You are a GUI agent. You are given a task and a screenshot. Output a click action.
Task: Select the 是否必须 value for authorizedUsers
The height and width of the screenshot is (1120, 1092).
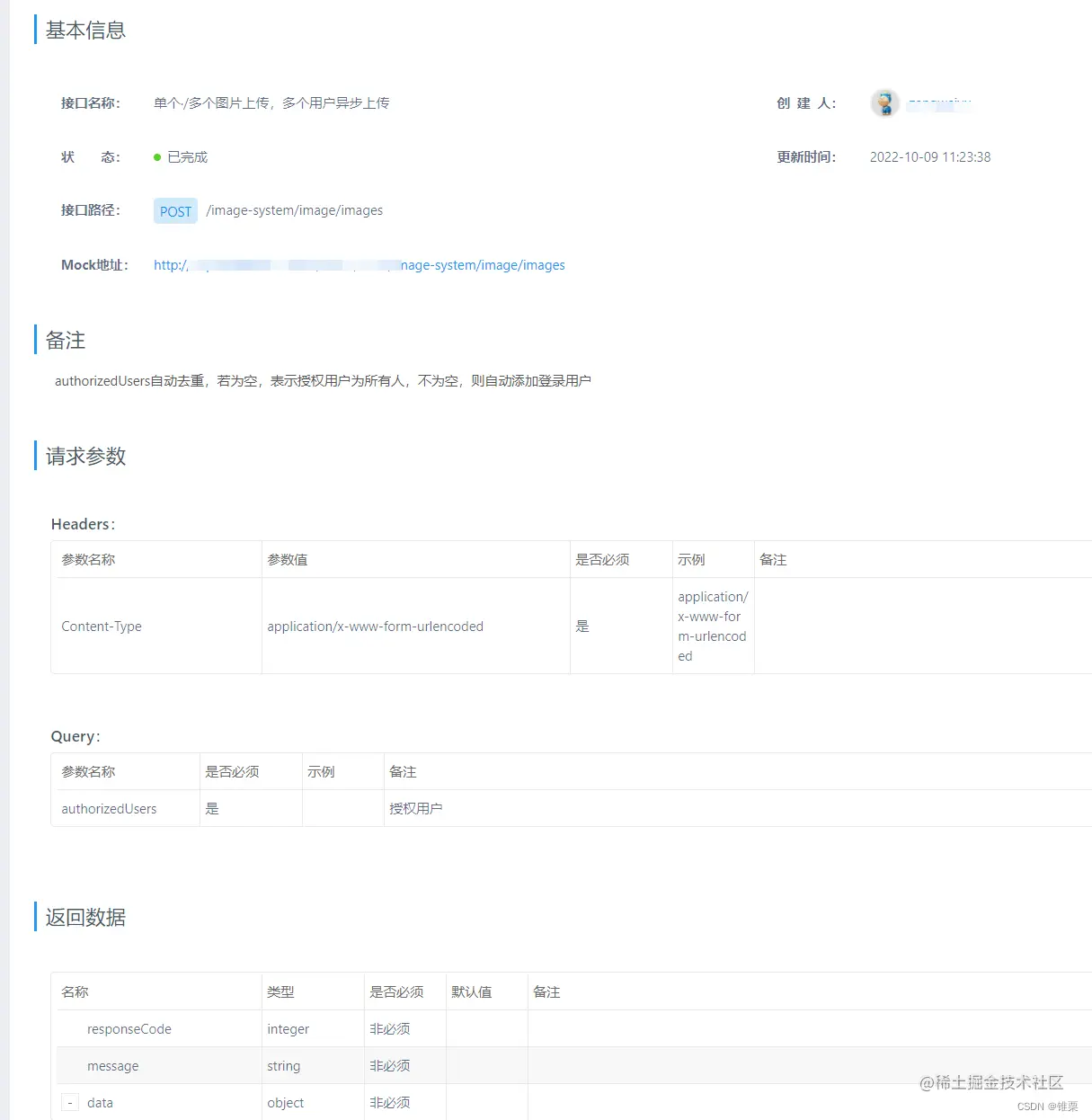[x=212, y=808]
